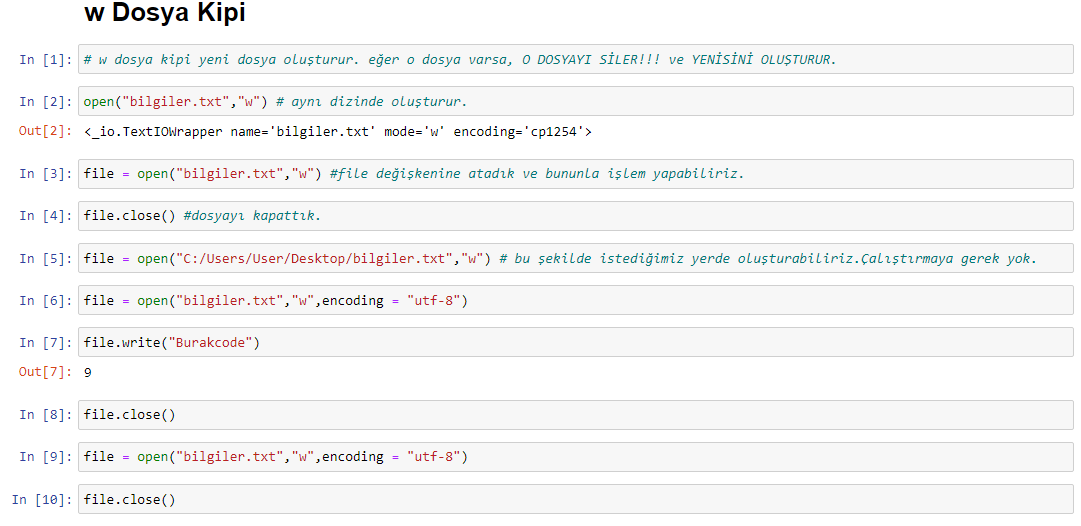Screen dimensions: 1081x526
Task: Select cell In [2] with open bilgiler.txt
Action: [x=576, y=101]
